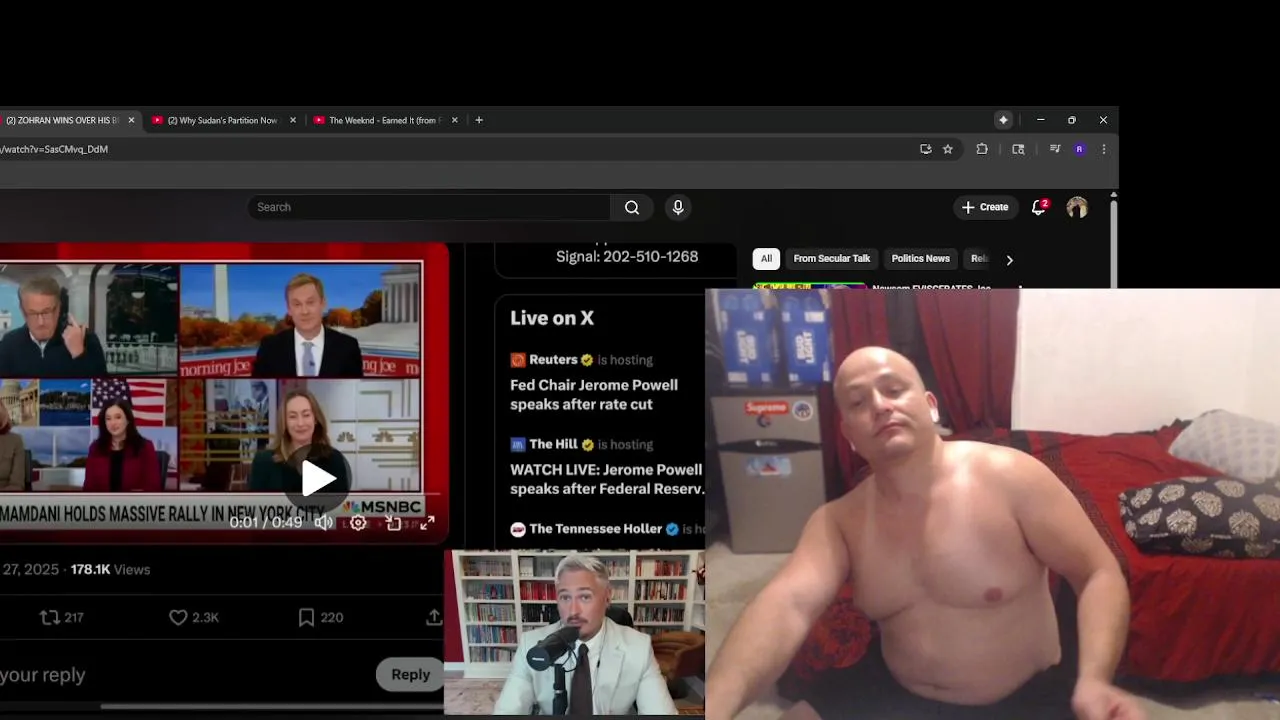Click the YouTube search magnifier button

point(632,207)
